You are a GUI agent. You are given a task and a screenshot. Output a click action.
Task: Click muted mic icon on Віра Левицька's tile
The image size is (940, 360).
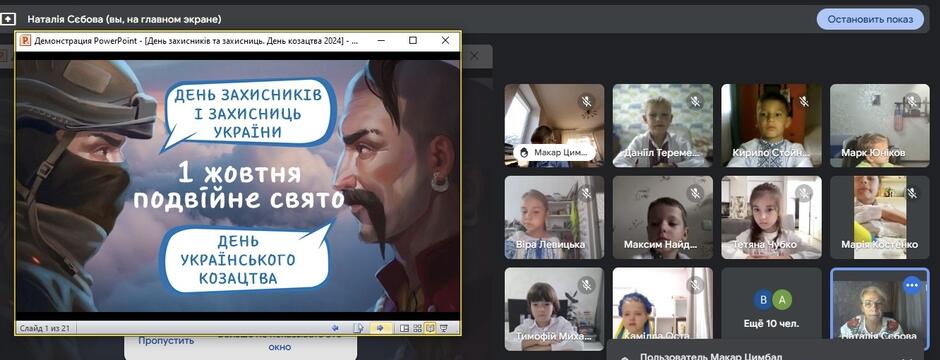click(x=586, y=193)
